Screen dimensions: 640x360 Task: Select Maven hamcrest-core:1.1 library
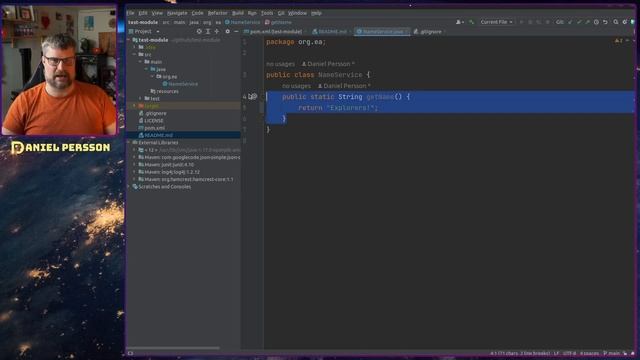click(x=186, y=179)
